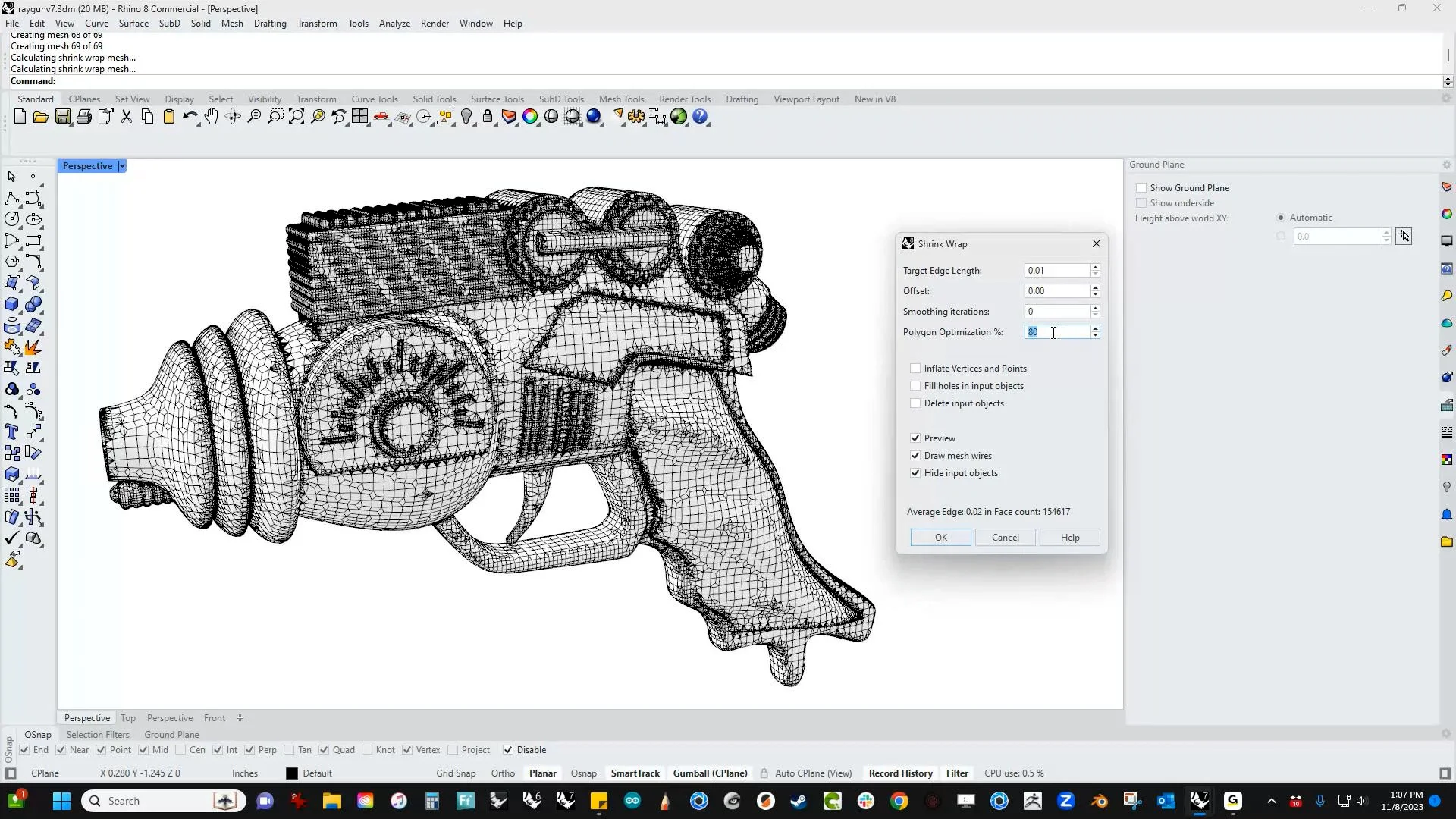Click the black Default layer color swatch
This screenshot has height=819, width=1456.
pos(292,773)
